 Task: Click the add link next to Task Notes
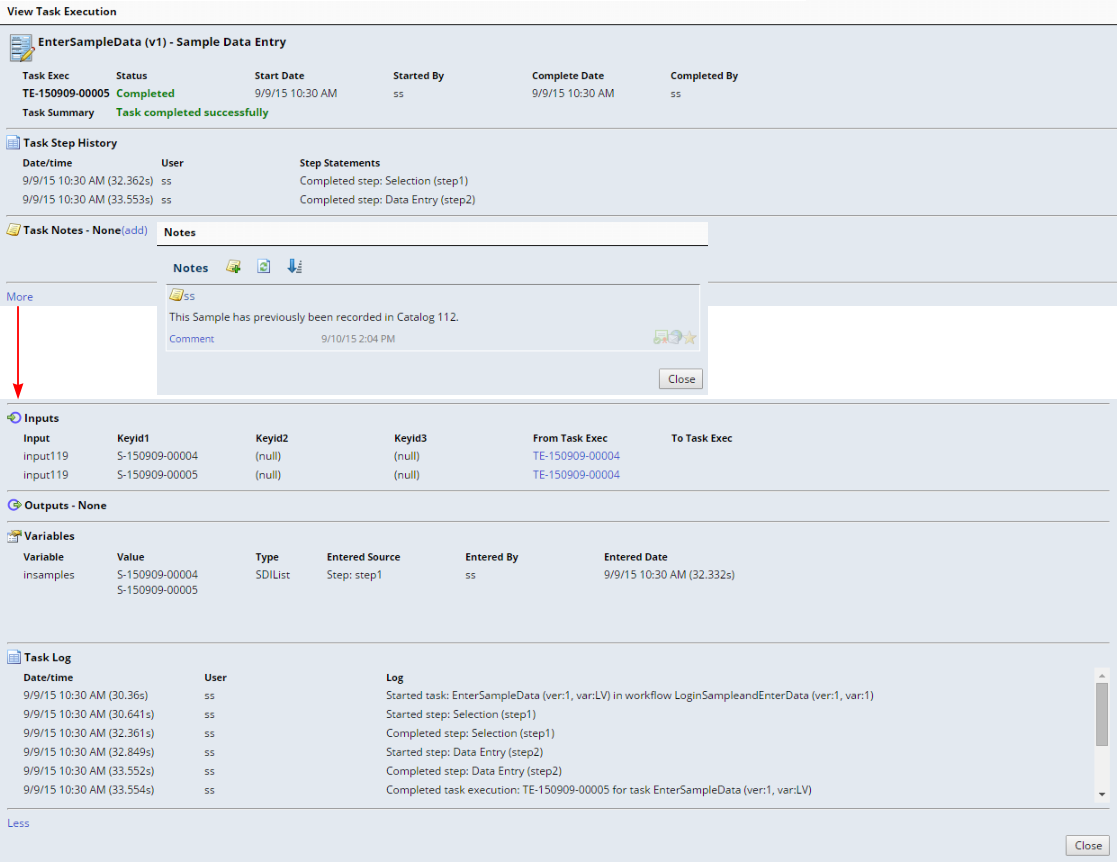coord(135,230)
